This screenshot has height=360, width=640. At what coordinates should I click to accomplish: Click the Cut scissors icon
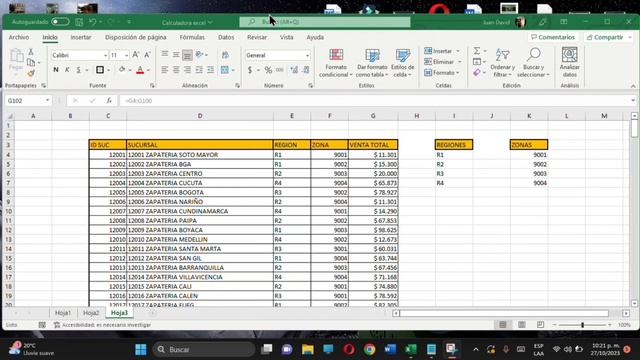click(31, 52)
